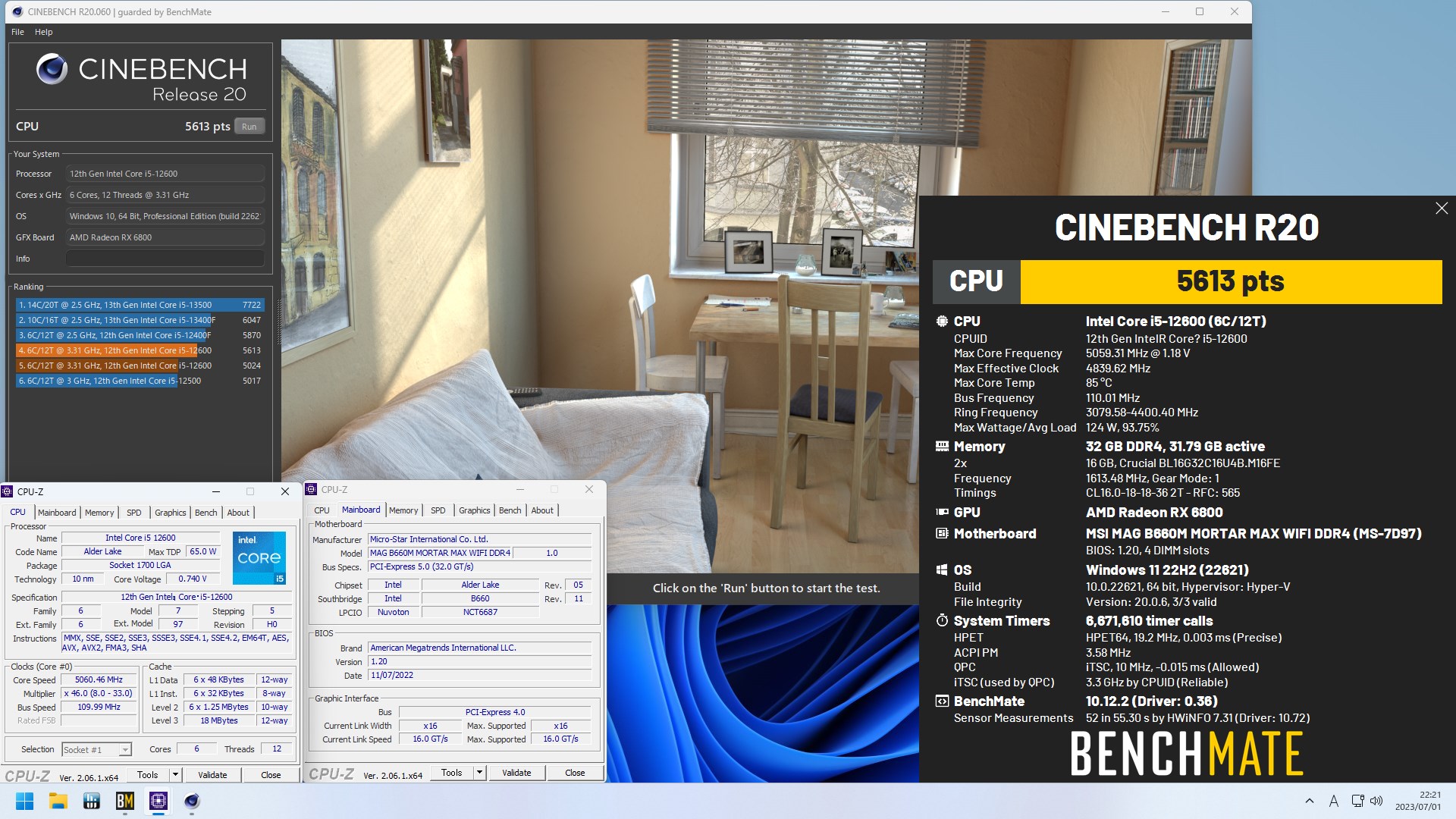
Task: Select ranking row 2 Core i5-13400F
Action: click(x=140, y=320)
